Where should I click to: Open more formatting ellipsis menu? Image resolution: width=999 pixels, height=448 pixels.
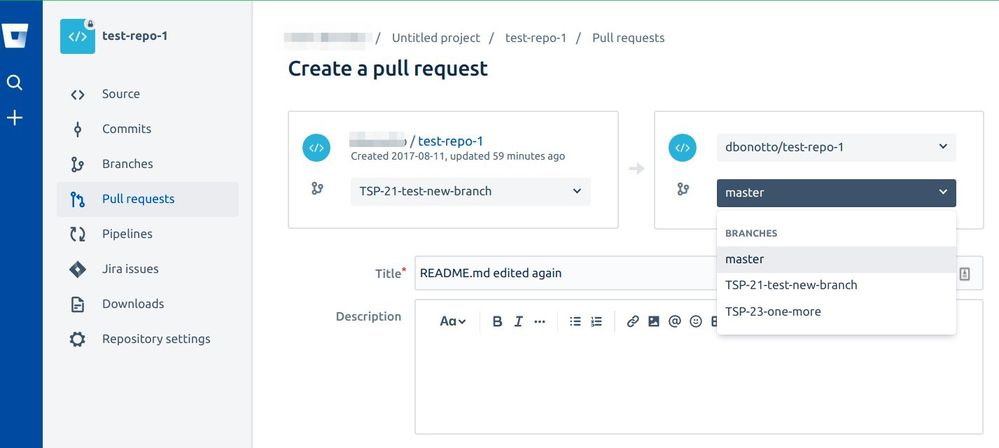[540, 322]
